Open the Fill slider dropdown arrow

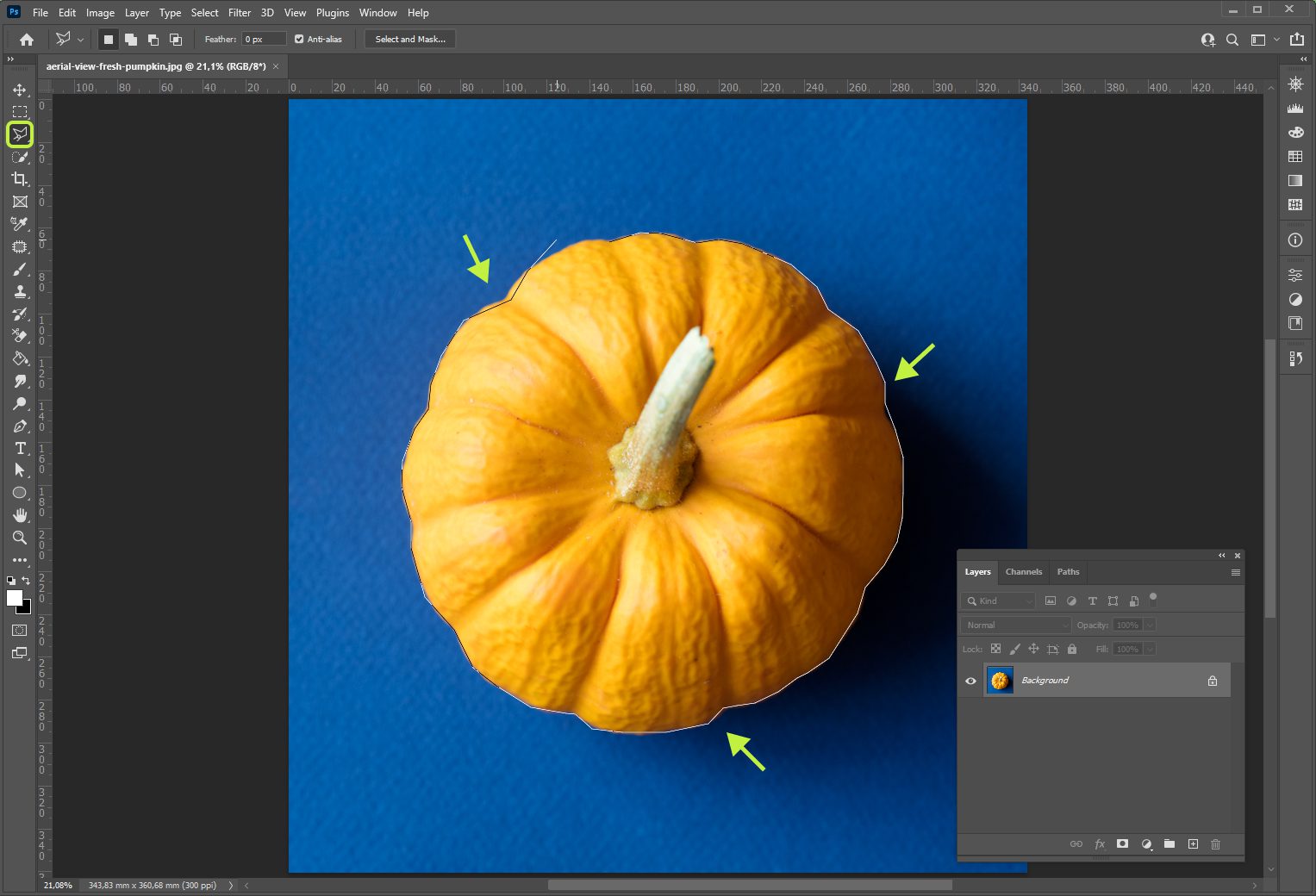(1150, 649)
